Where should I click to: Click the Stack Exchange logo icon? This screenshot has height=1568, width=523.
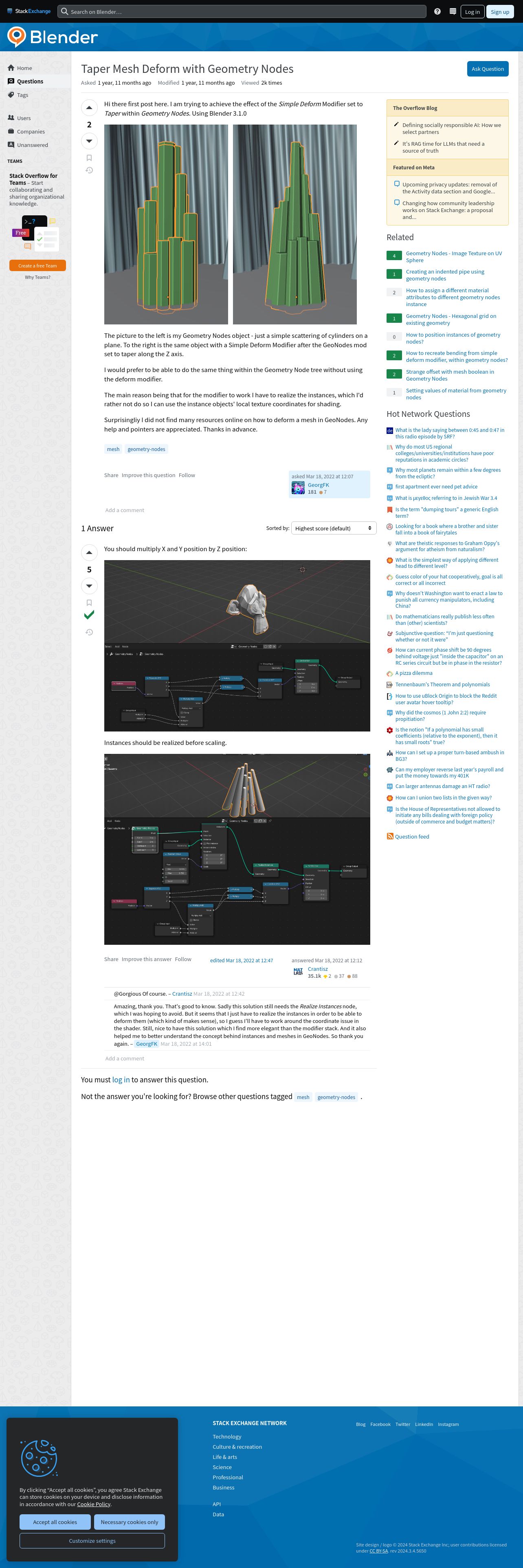click(29, 11)
